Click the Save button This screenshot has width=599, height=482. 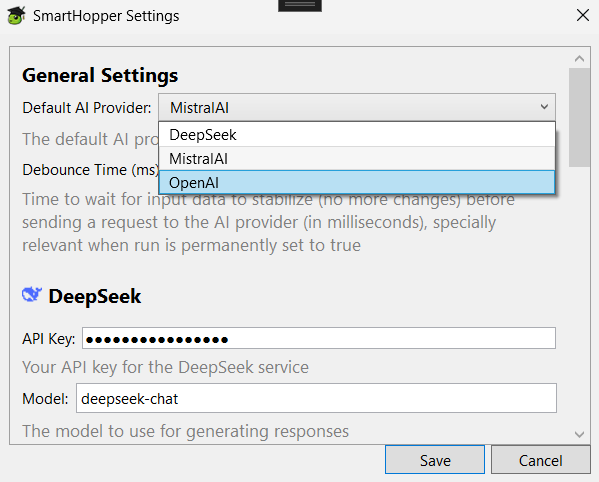pyautogui.click(x=435, y=460)
